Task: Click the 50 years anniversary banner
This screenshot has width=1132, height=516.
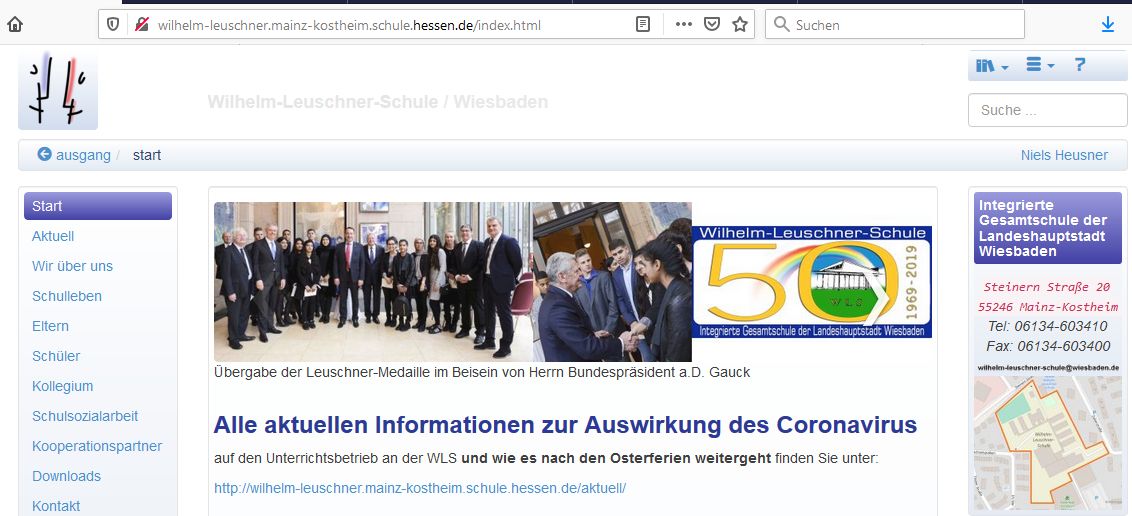Action: coord(811,281)
